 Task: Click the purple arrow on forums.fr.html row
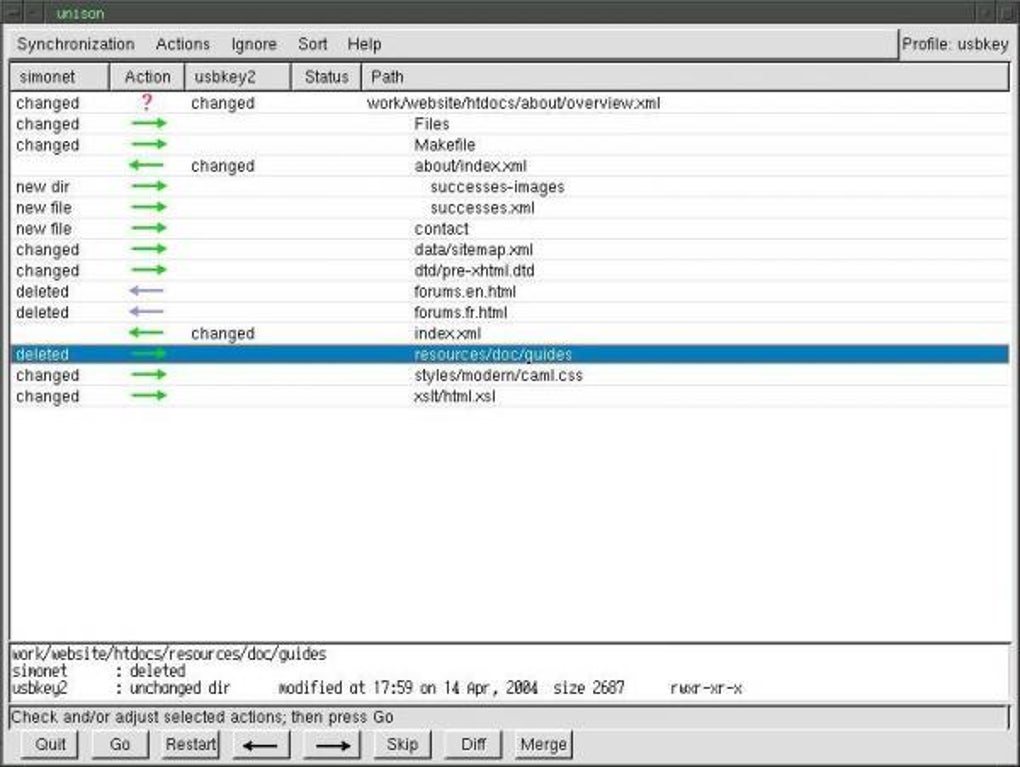click(146, 312)
